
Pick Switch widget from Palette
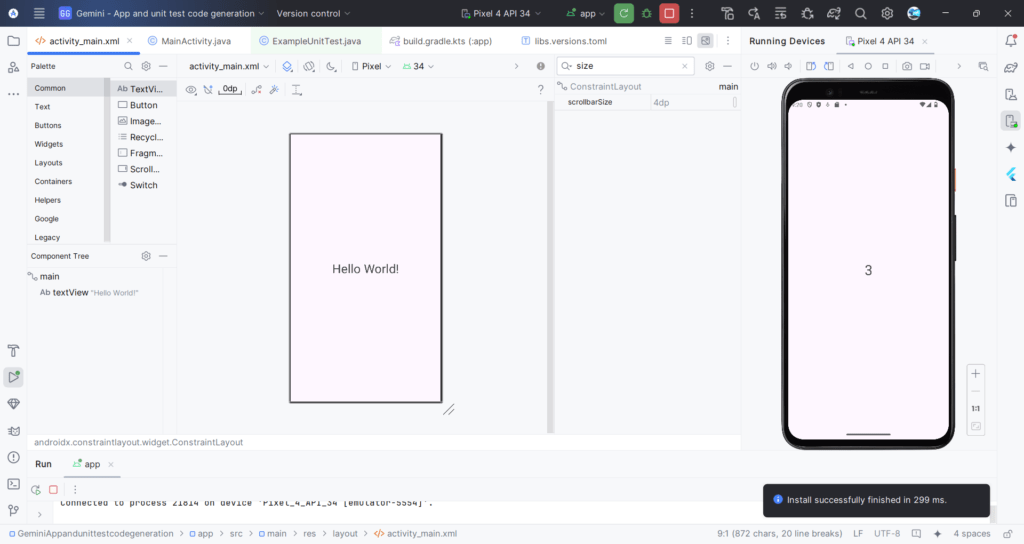coord(138,185)
